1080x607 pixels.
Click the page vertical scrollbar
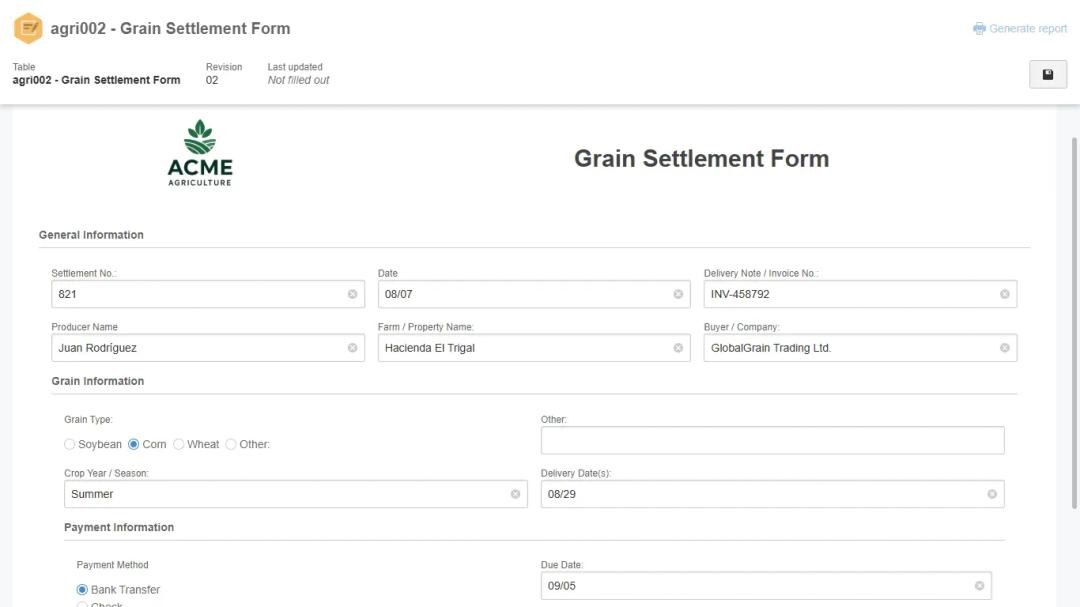(x=1074, y=300)
